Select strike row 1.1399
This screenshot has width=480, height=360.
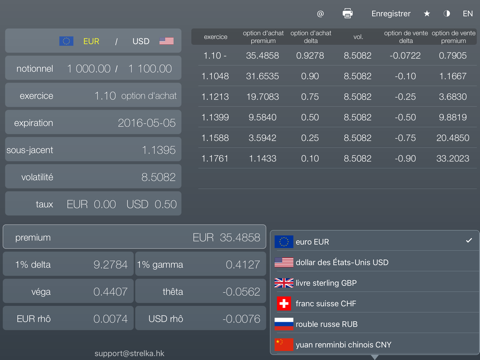tap(337, 117)
